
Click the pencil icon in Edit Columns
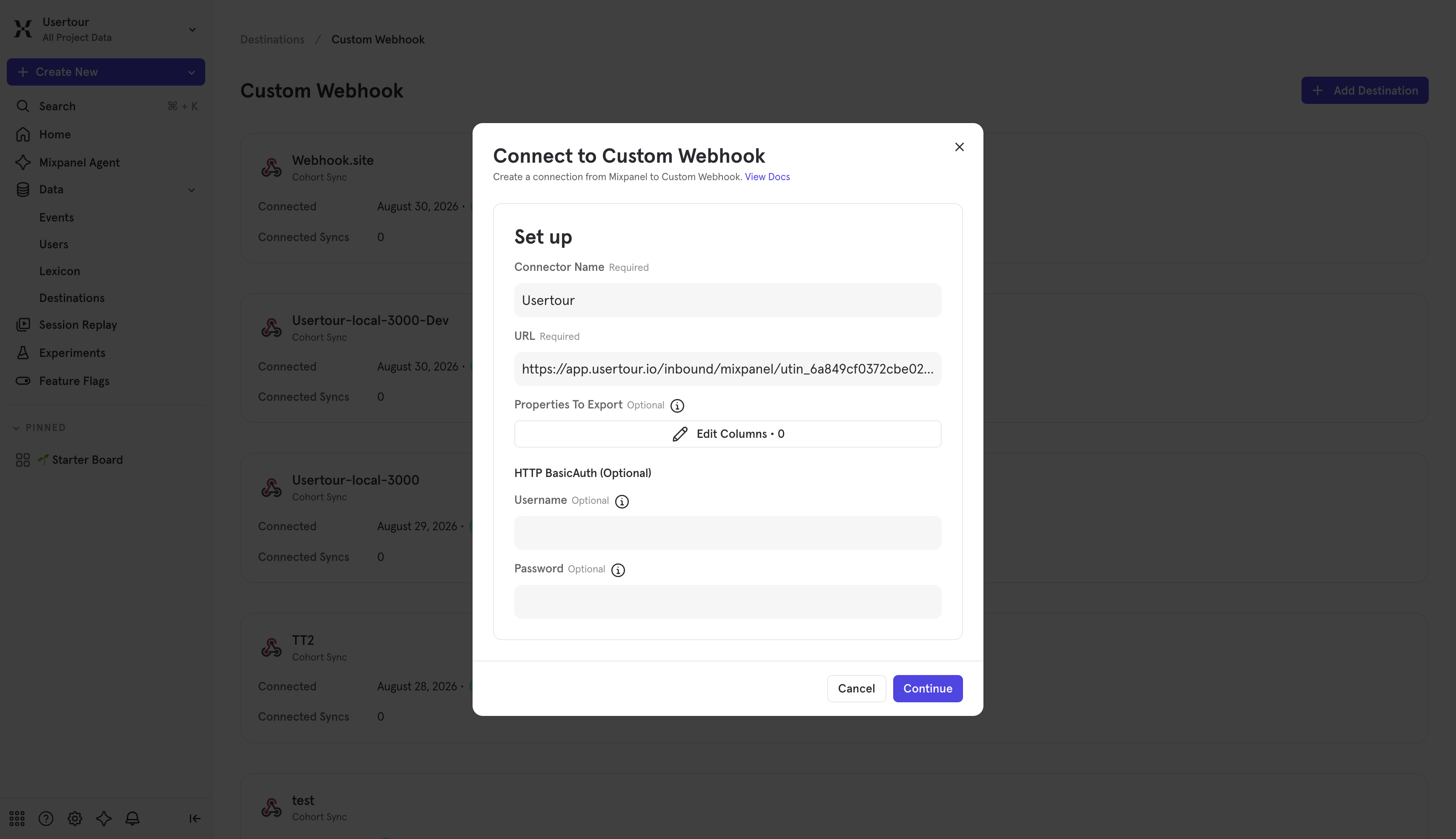click(x=679, y=434)
